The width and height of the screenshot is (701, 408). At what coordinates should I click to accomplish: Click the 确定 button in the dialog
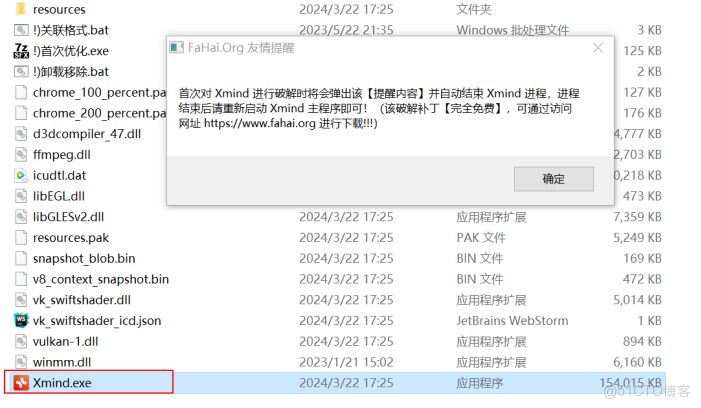pos(553,179)
